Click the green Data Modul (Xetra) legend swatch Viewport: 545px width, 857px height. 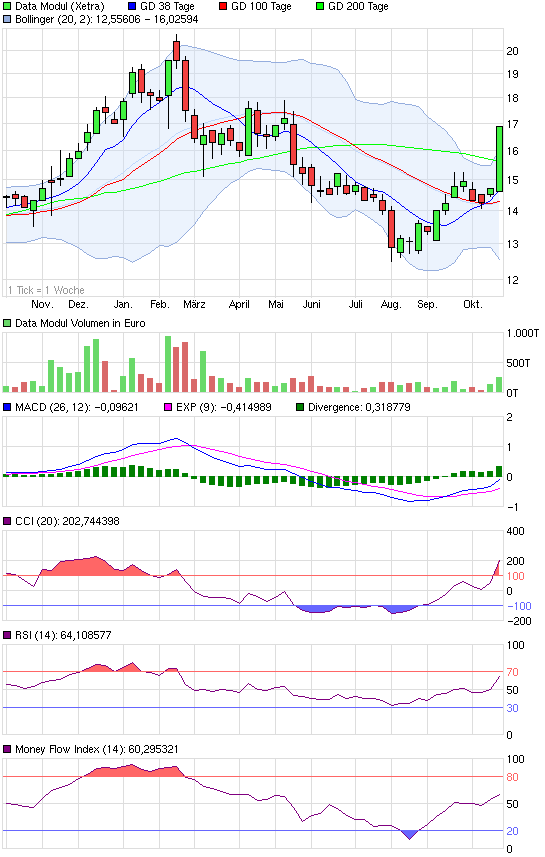7,7
